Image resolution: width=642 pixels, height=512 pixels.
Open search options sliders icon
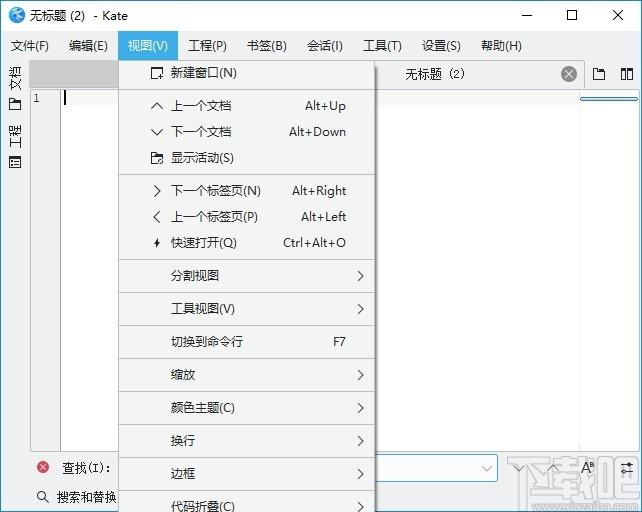click(627, 468)
